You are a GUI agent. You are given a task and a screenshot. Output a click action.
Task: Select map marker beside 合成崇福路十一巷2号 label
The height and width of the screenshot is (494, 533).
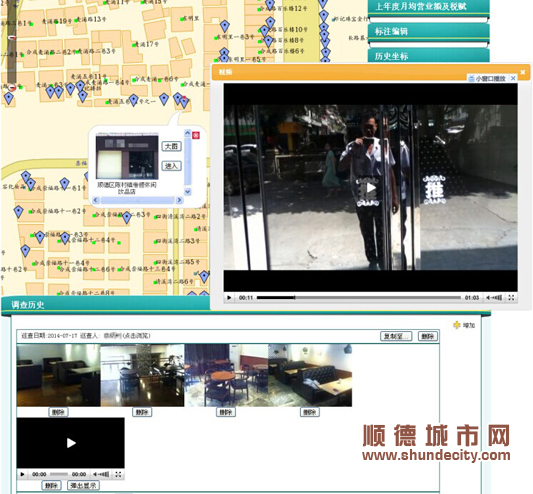18,211
